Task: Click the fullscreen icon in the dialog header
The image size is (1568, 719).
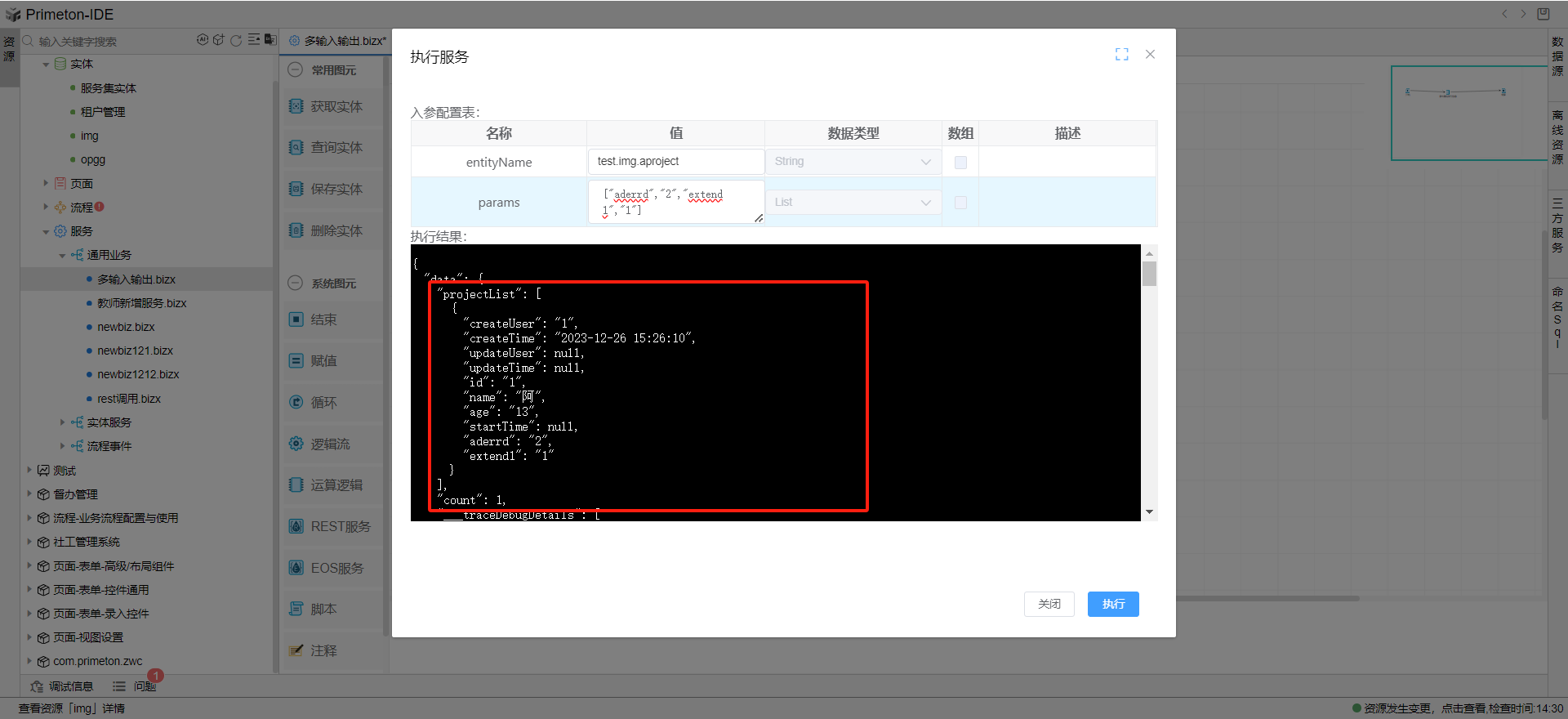Action: coord(1121,54)
